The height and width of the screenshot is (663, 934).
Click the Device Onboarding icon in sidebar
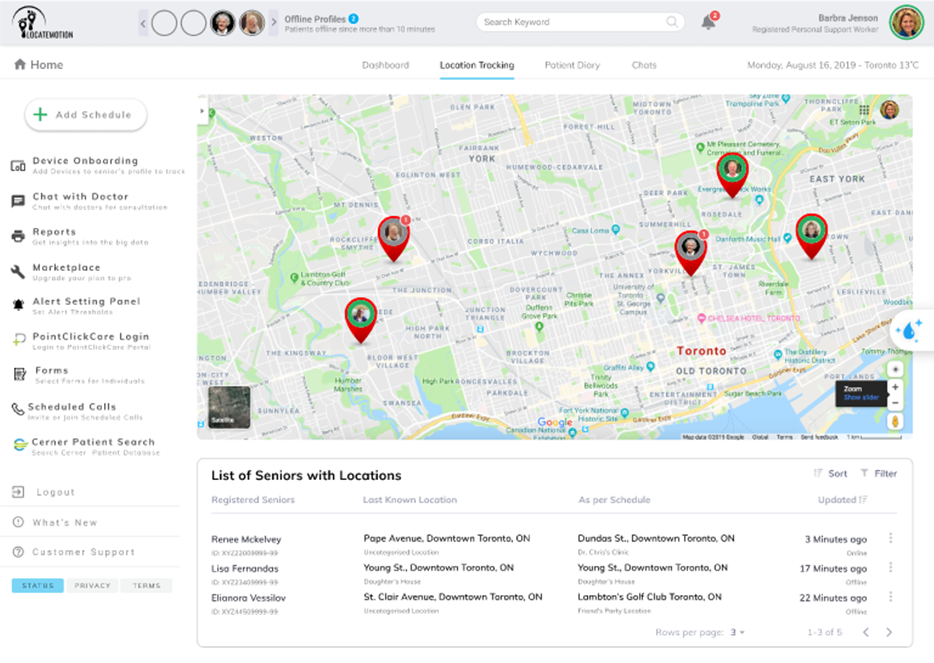click(18, 166)
